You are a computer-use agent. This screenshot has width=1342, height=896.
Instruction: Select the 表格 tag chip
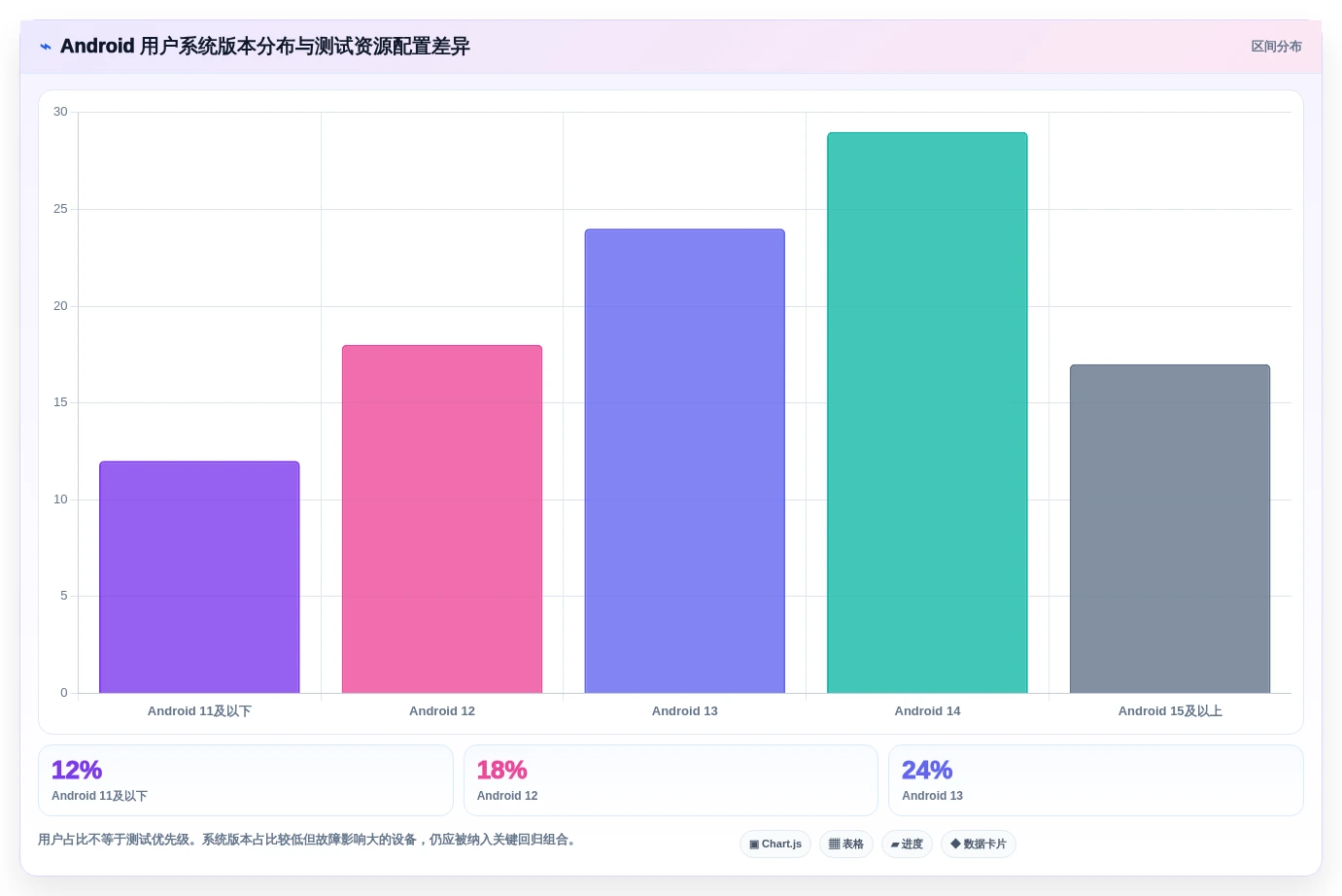[x=846, y=844]
